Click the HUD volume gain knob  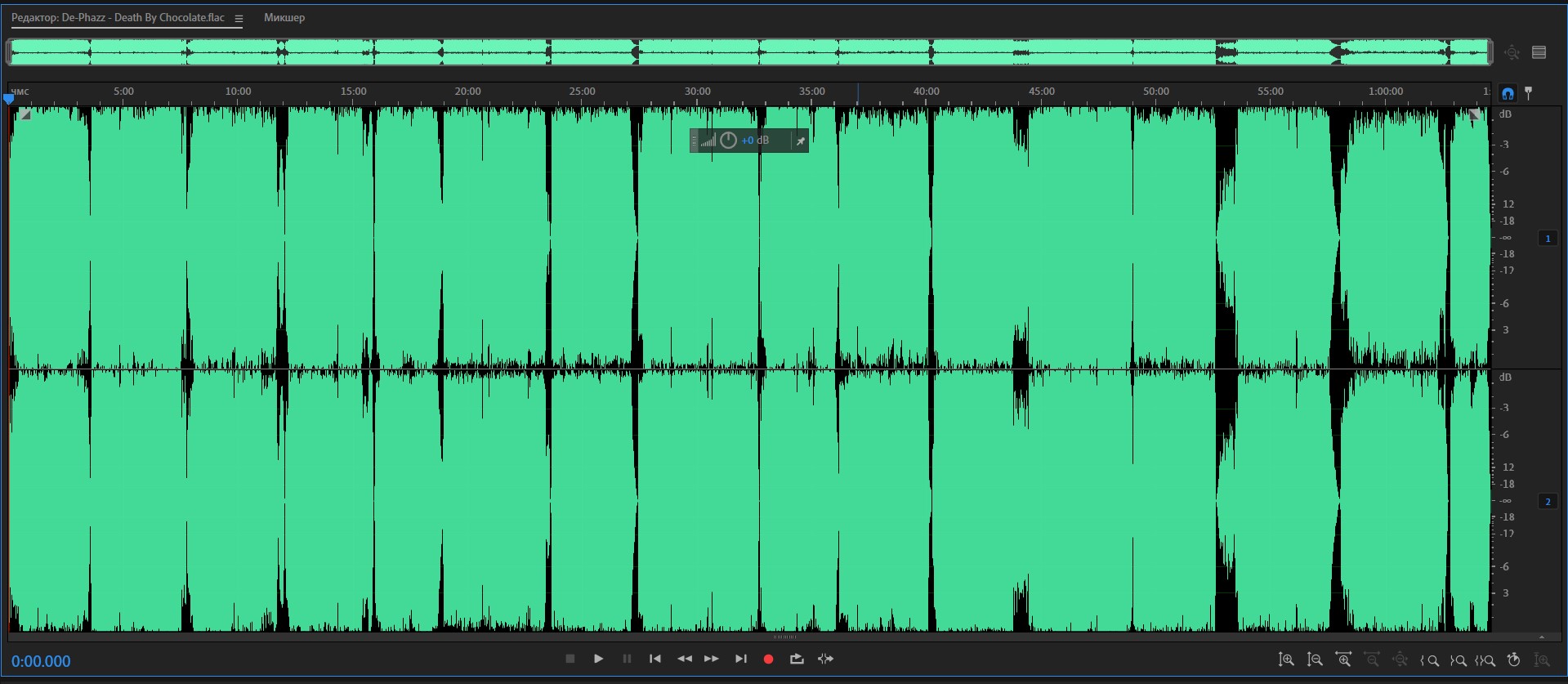click(x=729, y=141)
